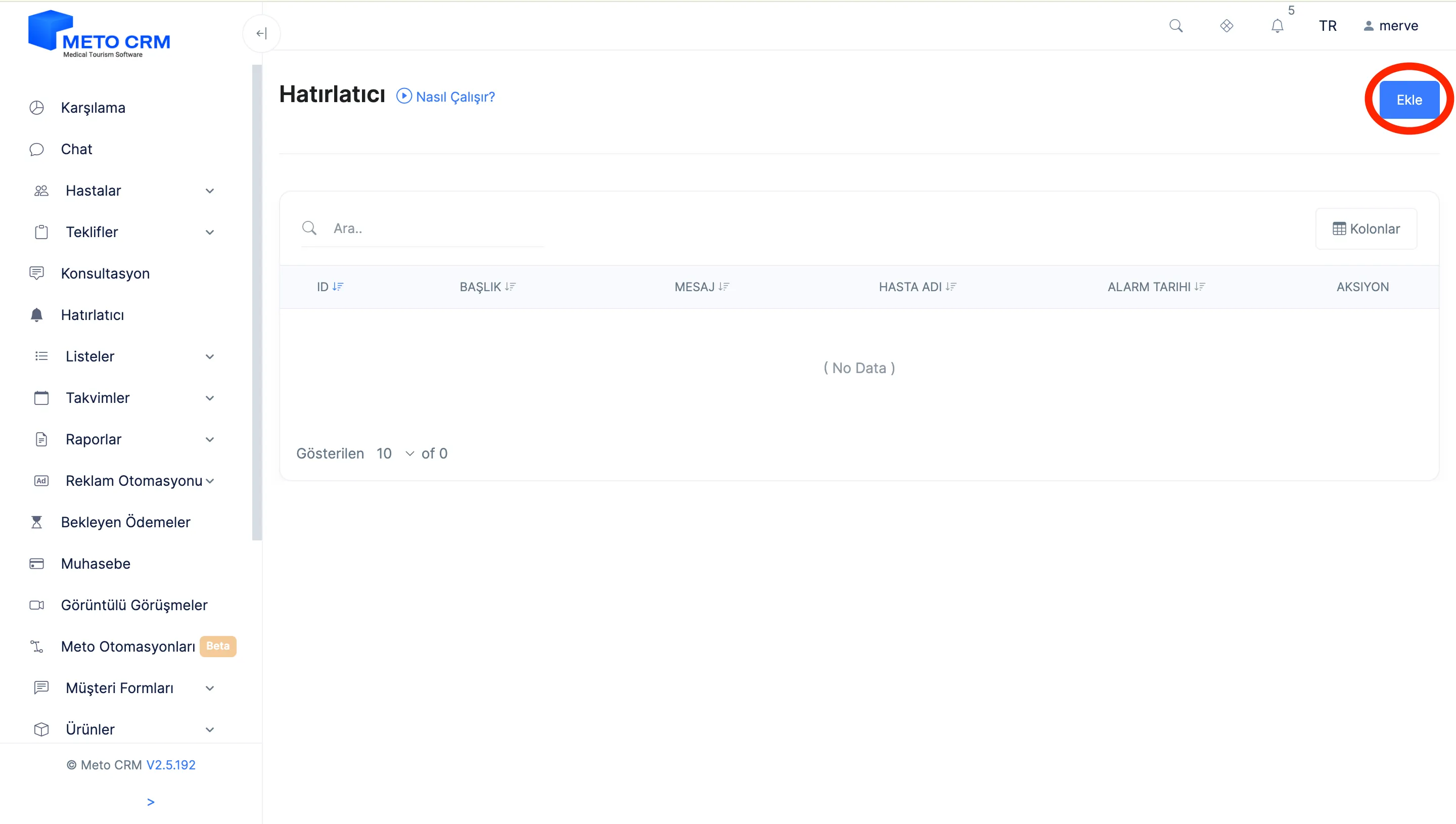
Task: Sort table by ALARM TARIHI column
Action: pos(1156,287)
